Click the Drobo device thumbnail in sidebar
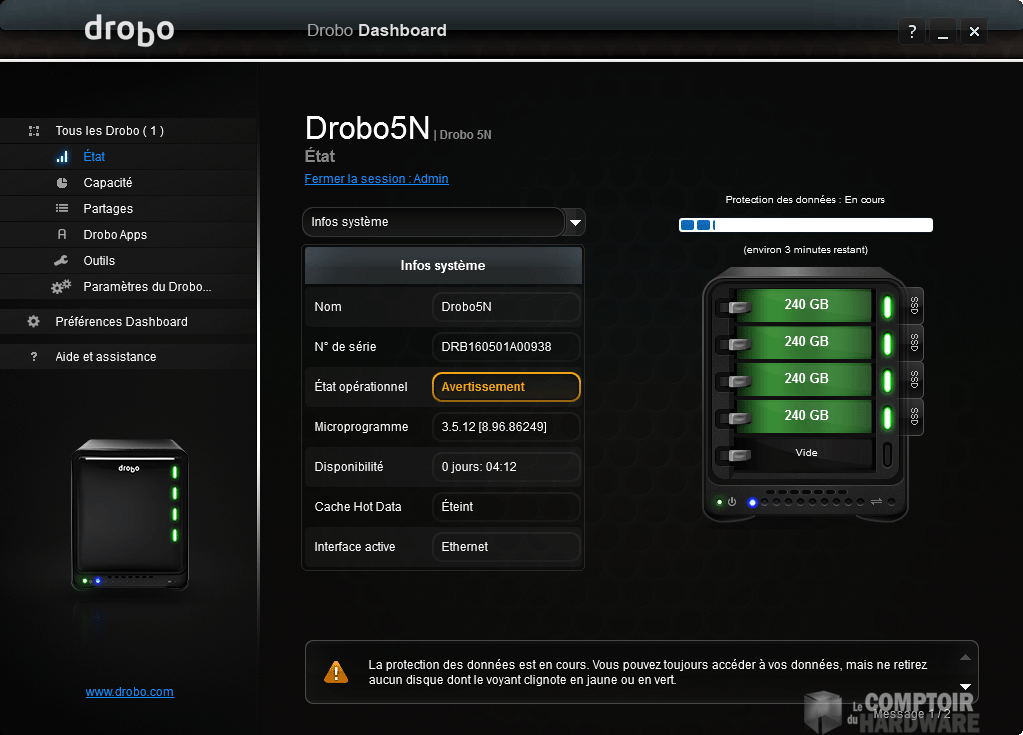 pyautogui.click(x=130, y=515)
